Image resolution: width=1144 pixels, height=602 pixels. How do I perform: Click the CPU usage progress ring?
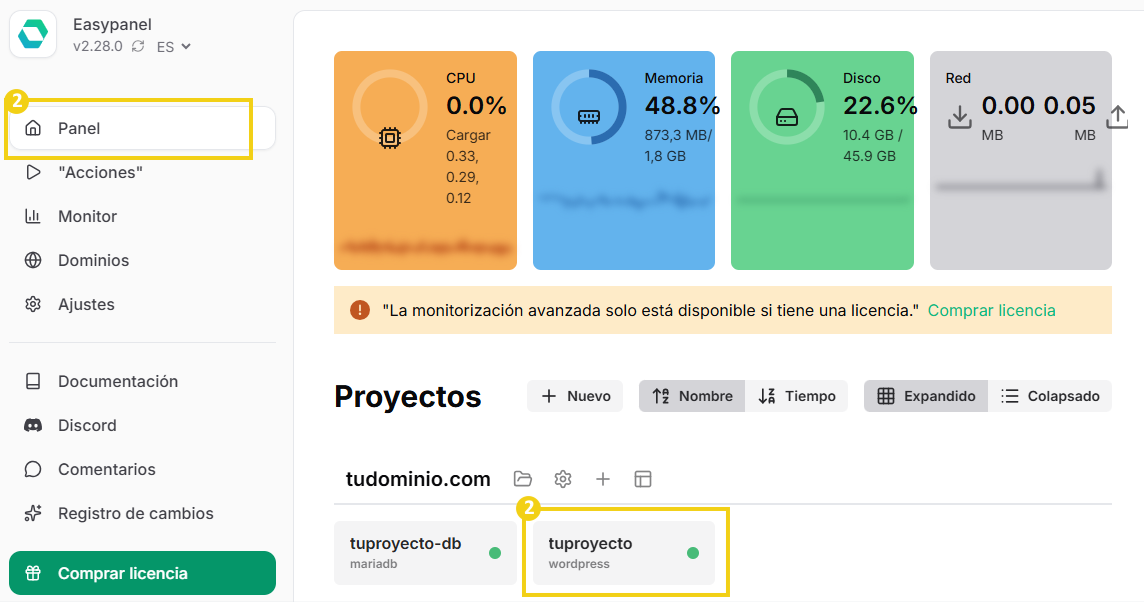click(389, 104)
